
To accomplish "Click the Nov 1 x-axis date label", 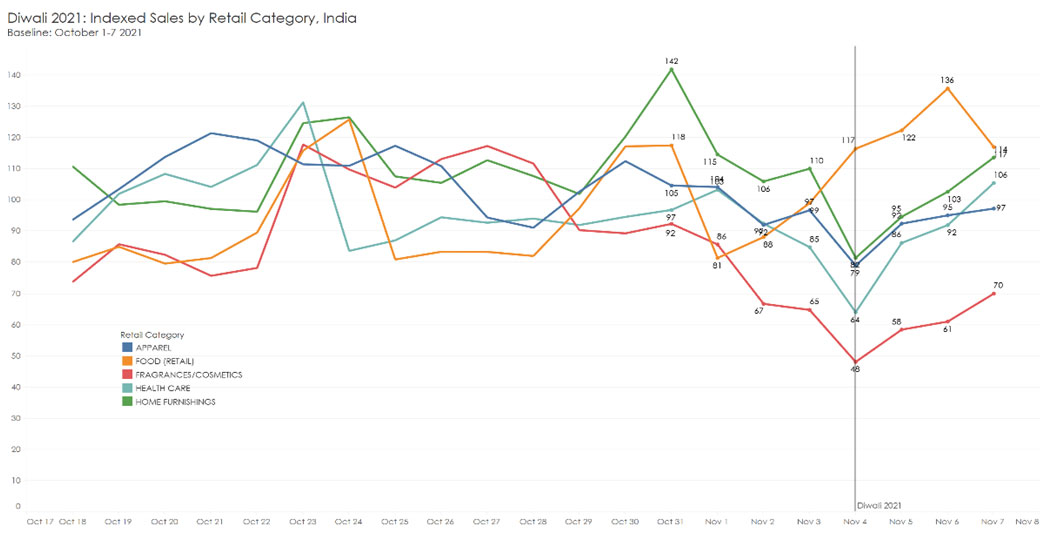I will 717,521.
